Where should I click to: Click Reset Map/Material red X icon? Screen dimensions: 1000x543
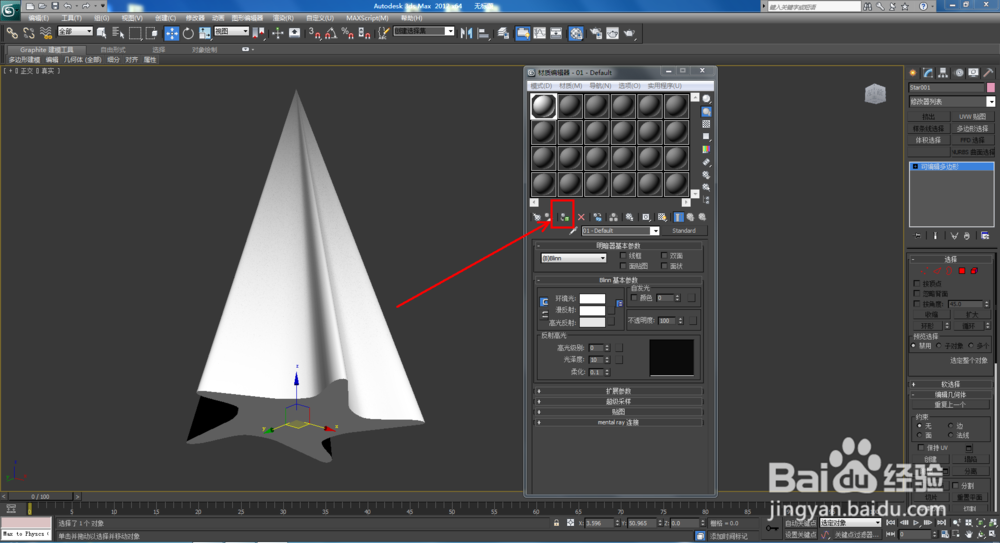tap(581, 218)
